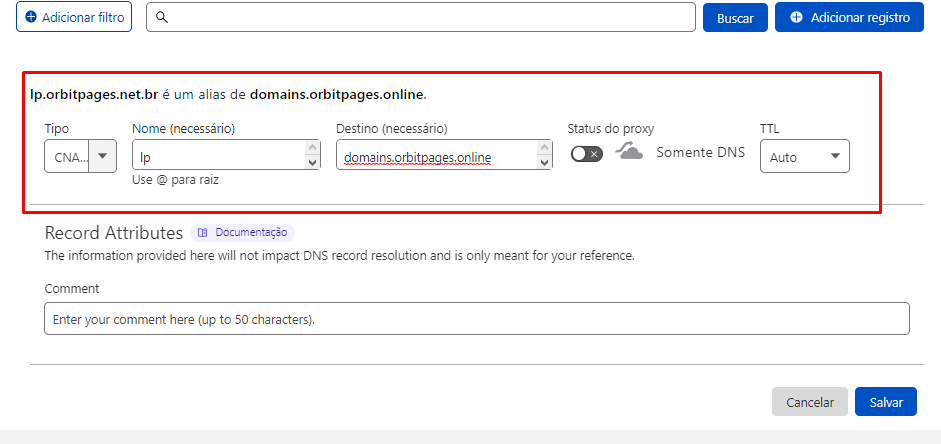Save the record with the Salvar button
The height and width of the screenshot is (444, 941).
(885, 402)
